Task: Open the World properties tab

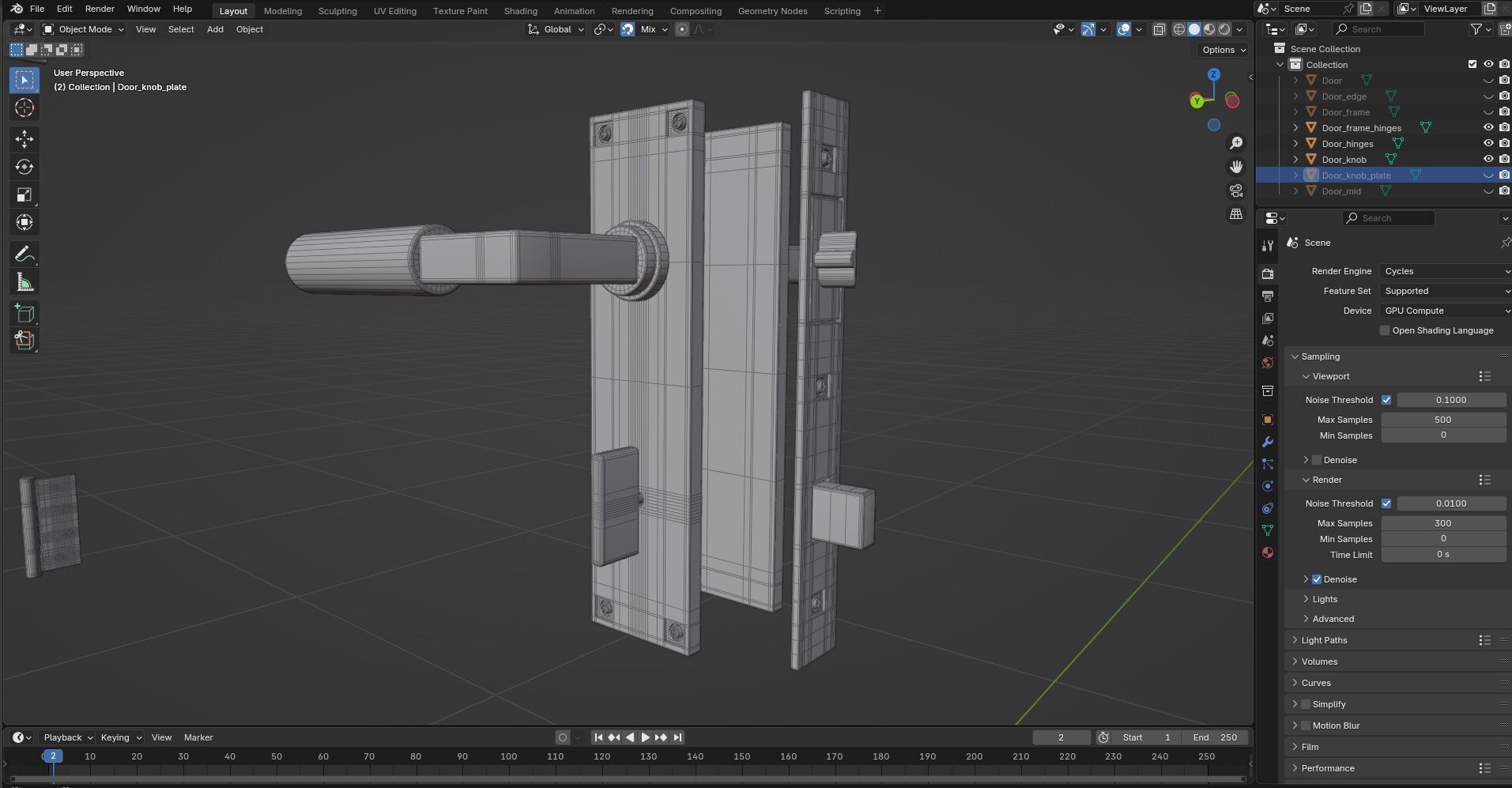Action: pos(1268,363)
